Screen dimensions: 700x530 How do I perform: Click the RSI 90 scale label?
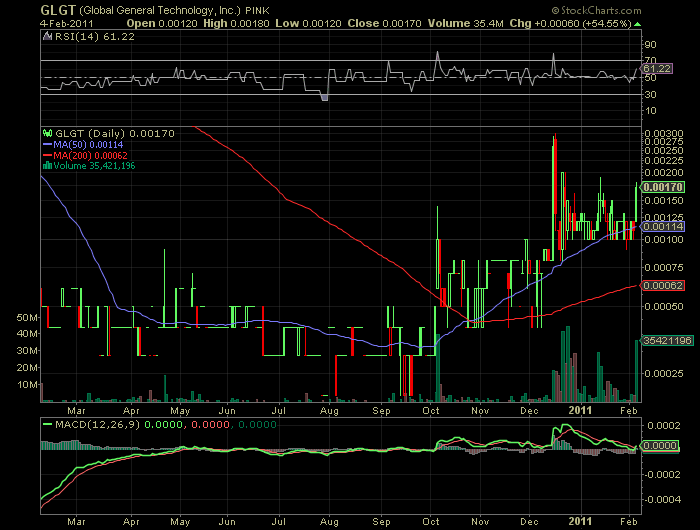tap(650, 44)
